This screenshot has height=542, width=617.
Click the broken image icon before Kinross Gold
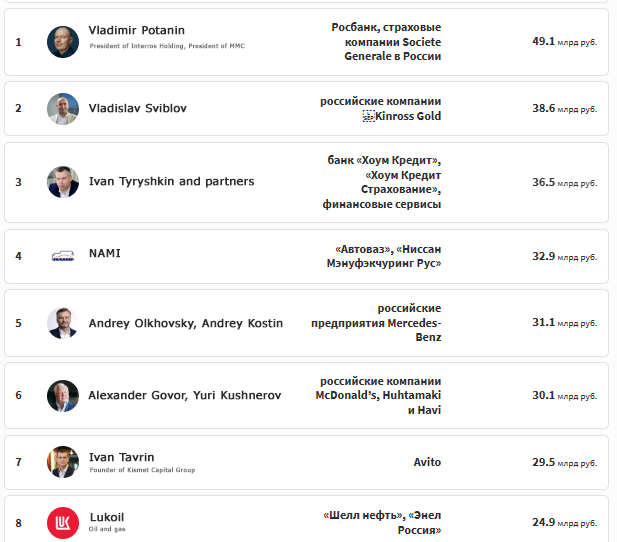click(x=368, y=116)
